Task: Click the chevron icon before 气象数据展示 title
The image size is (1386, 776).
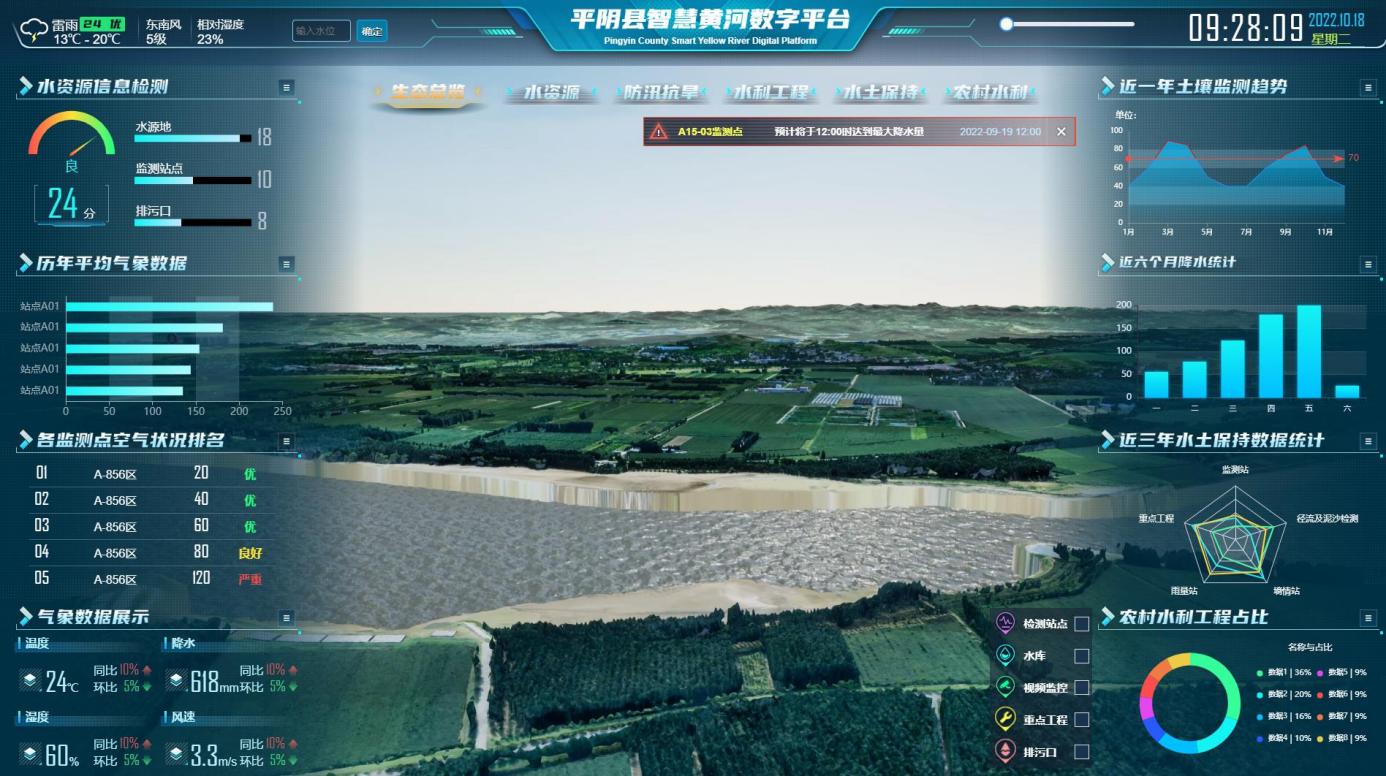Action: [x=25, y=616]
